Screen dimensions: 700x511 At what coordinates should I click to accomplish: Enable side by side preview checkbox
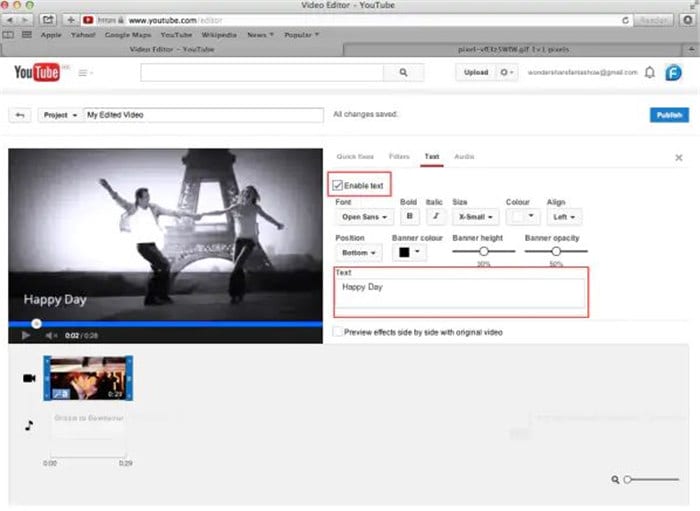338,332
